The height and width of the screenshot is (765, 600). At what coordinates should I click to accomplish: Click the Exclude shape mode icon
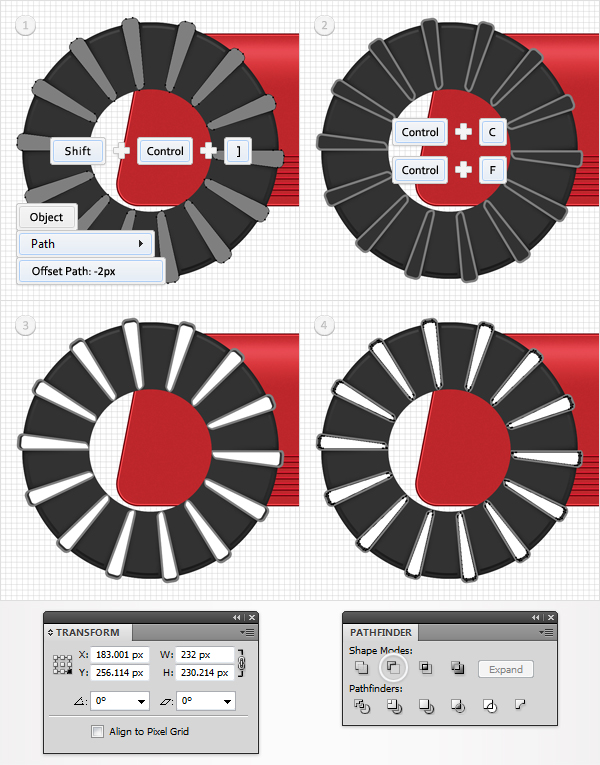click(x=458, y=667)
